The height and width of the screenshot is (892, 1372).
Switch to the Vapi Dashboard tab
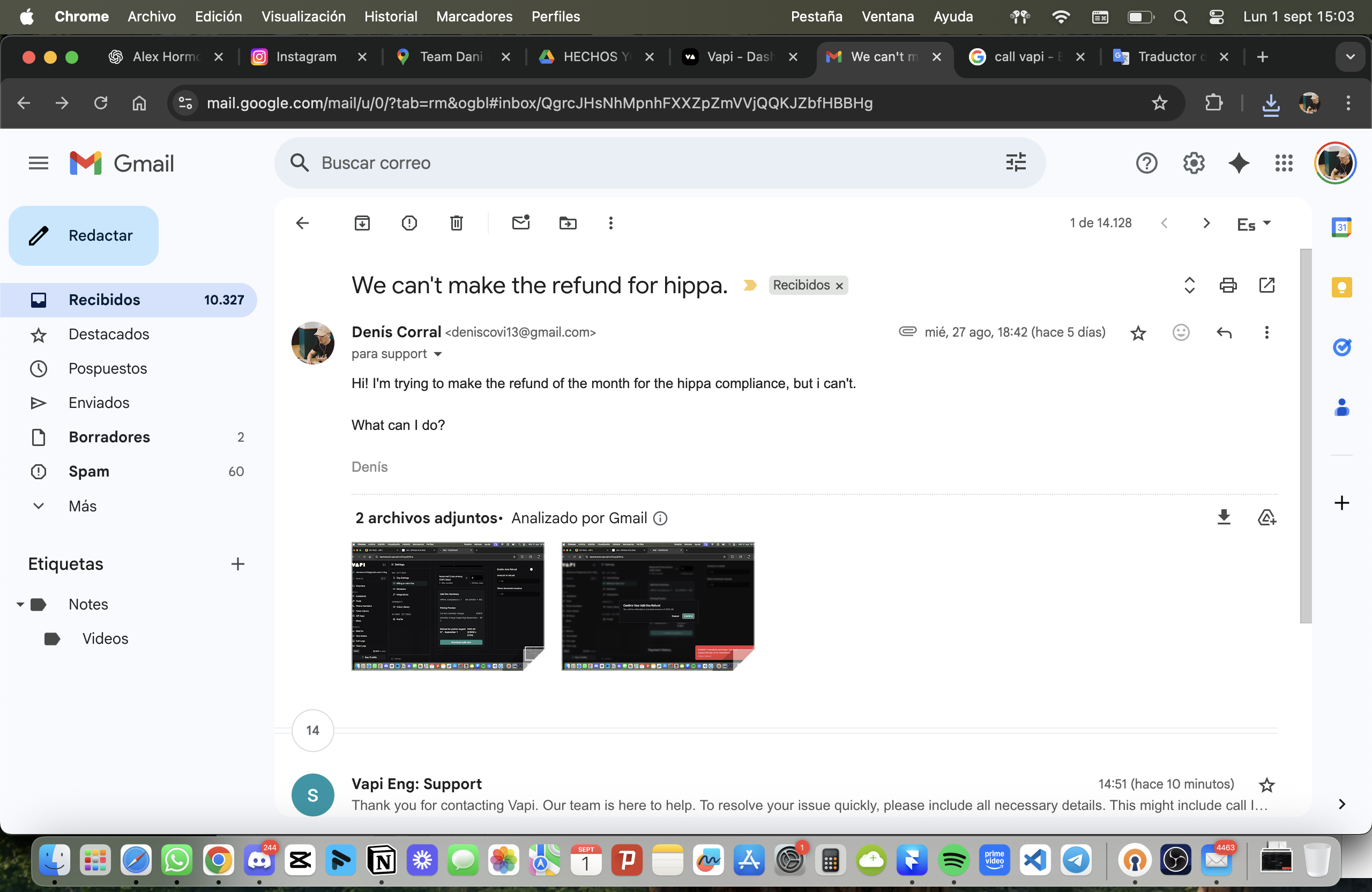coord(739,56)
